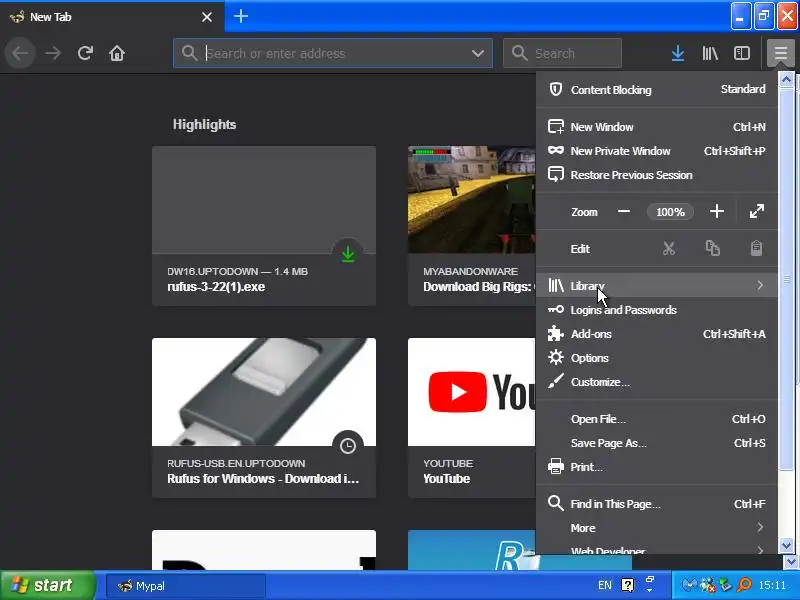Image resolution: width=800 pixels, height=600 pixels.
Task: Open the Windows Start menu
Action: [47, 585]
